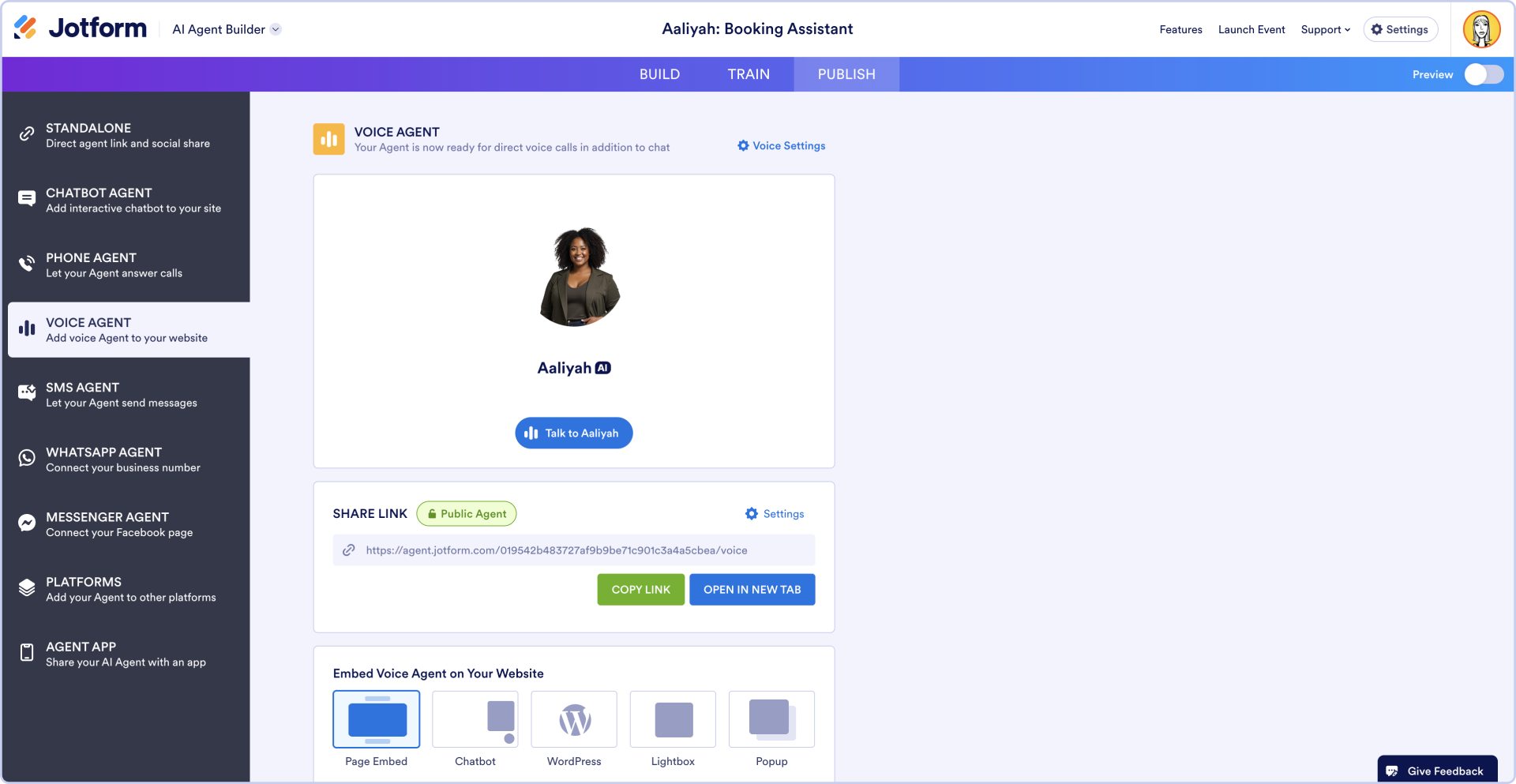Image resolution: width=1516 pixels, height=784 pixels.
Task: Click the Public Agent badge
Action: [x=467, y=514]
